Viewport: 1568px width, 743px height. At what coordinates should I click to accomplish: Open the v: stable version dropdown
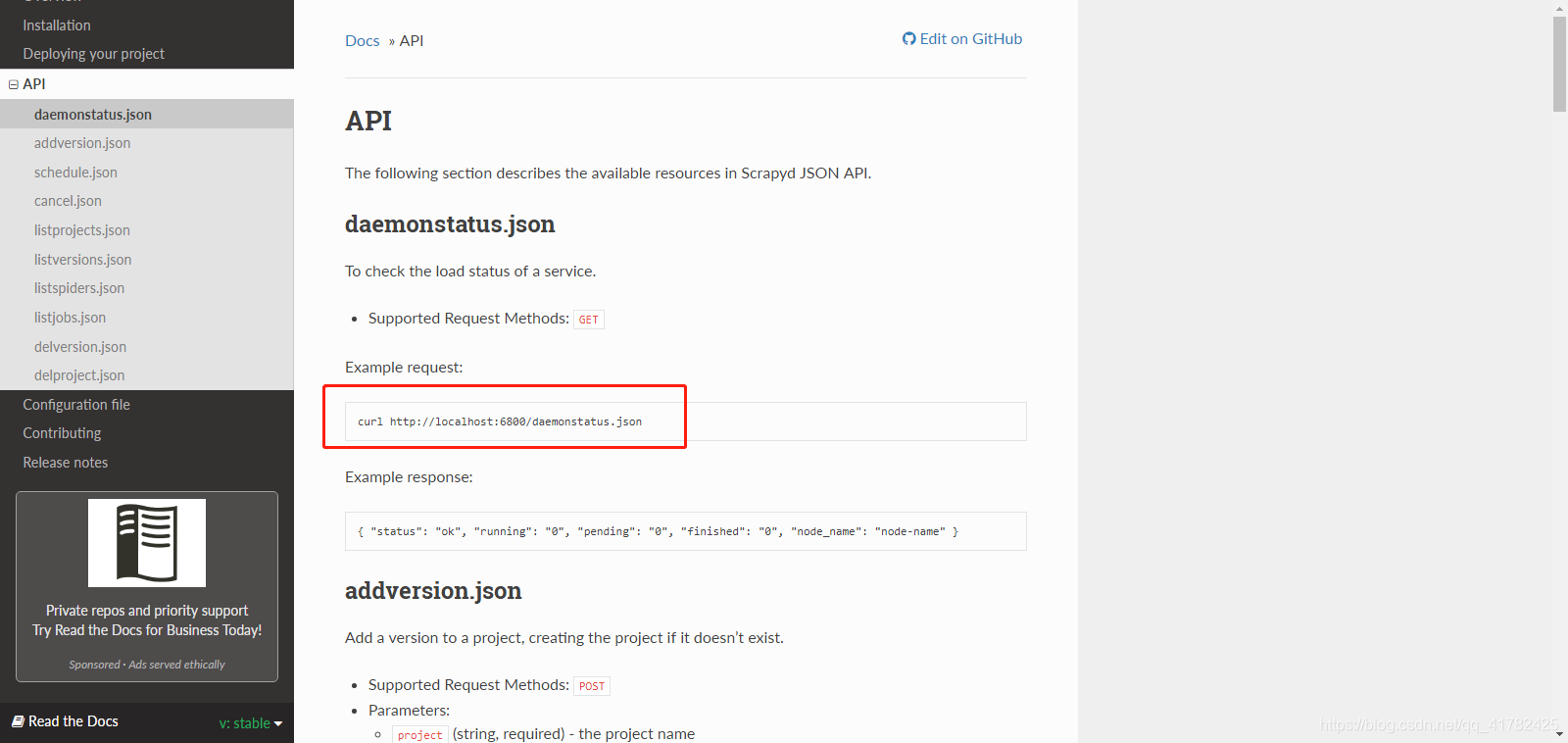pos(251,723)
